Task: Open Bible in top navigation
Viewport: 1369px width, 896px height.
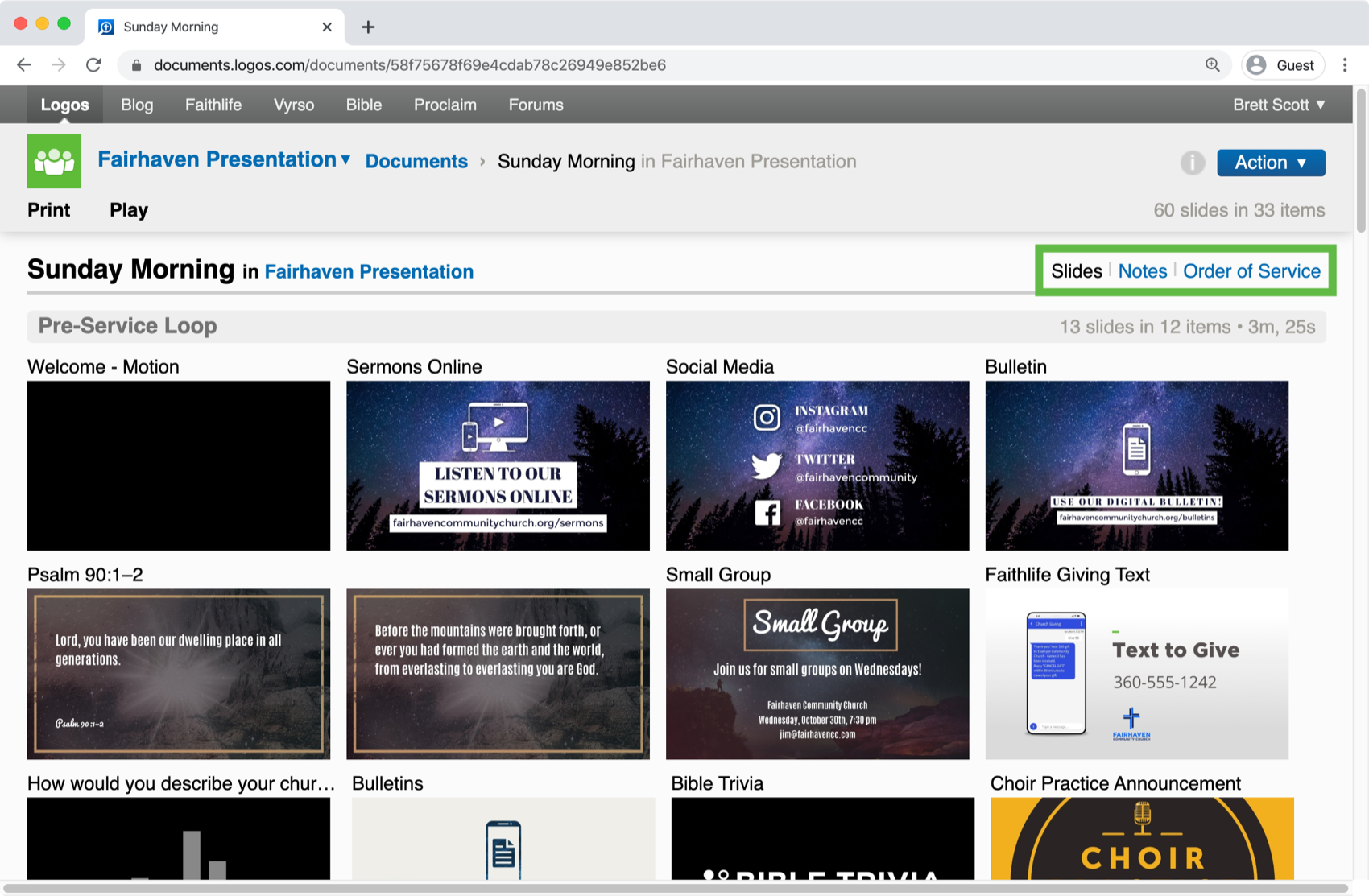Action: (x=364, y=105)
